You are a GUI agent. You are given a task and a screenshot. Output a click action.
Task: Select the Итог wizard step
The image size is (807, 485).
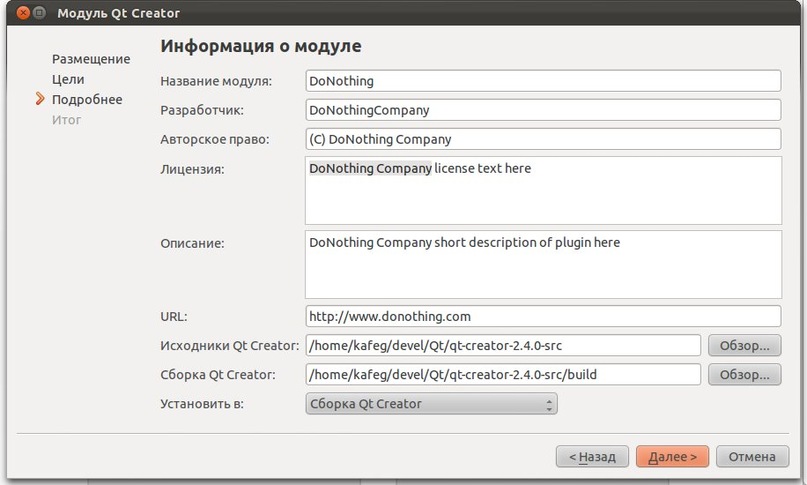click(67, 120)
